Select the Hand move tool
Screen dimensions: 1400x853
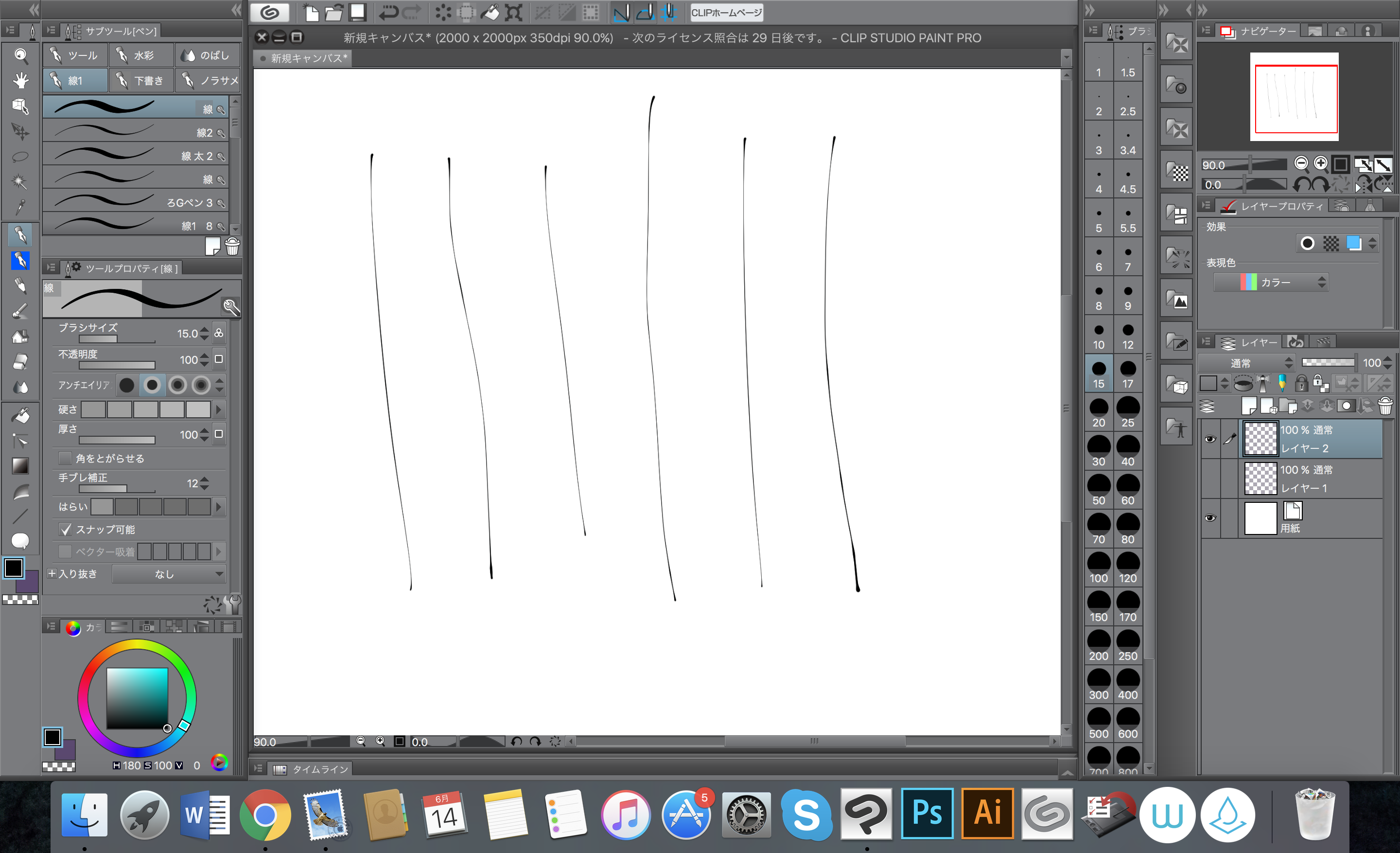point(20,80)
